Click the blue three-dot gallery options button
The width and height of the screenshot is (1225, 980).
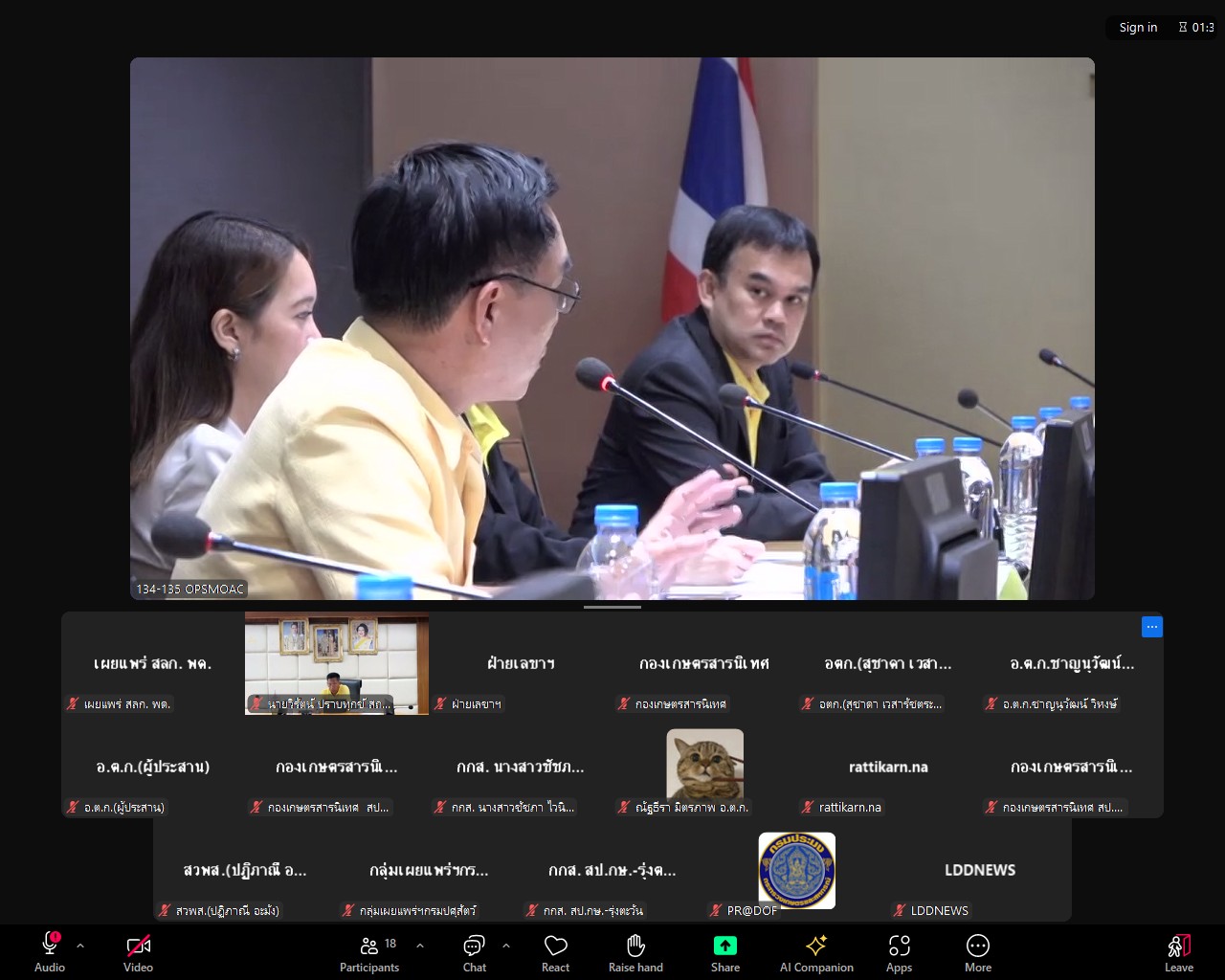[x=1151, y=627]
